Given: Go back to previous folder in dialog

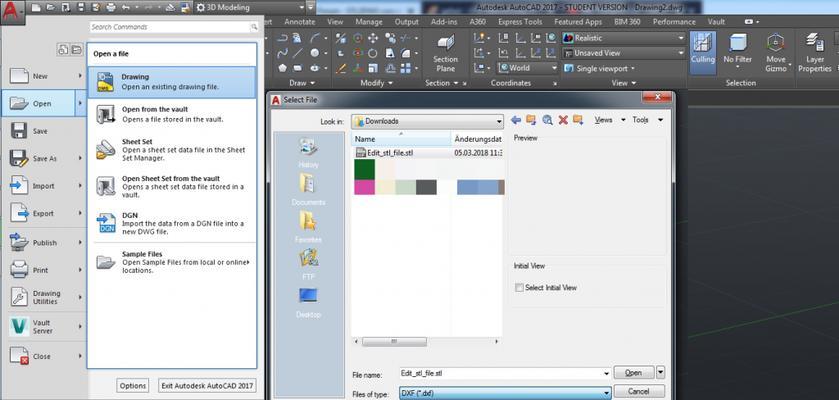Looking at the screenshot, I should click(516, 120).
